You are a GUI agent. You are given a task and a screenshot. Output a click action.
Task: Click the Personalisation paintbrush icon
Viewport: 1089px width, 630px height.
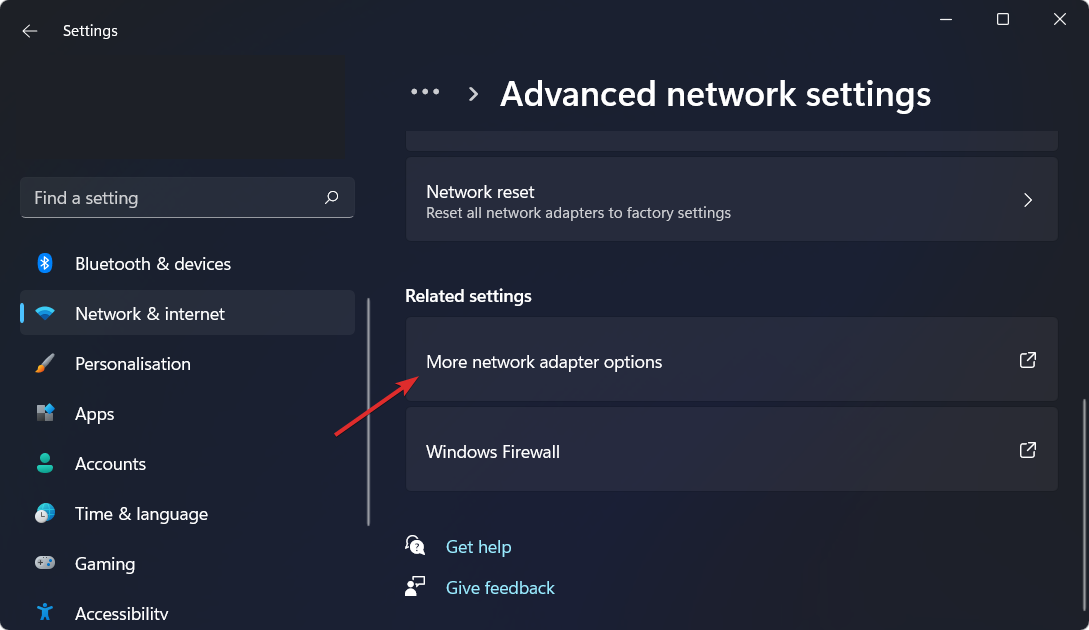click(45, 364)
